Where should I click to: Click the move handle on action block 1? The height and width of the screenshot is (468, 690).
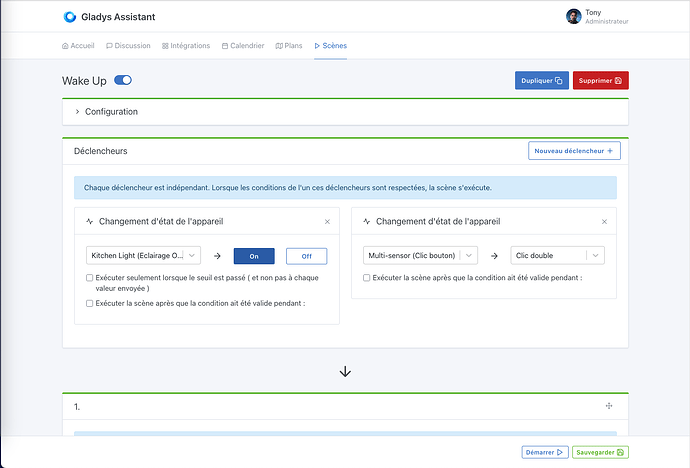[608, 406]
